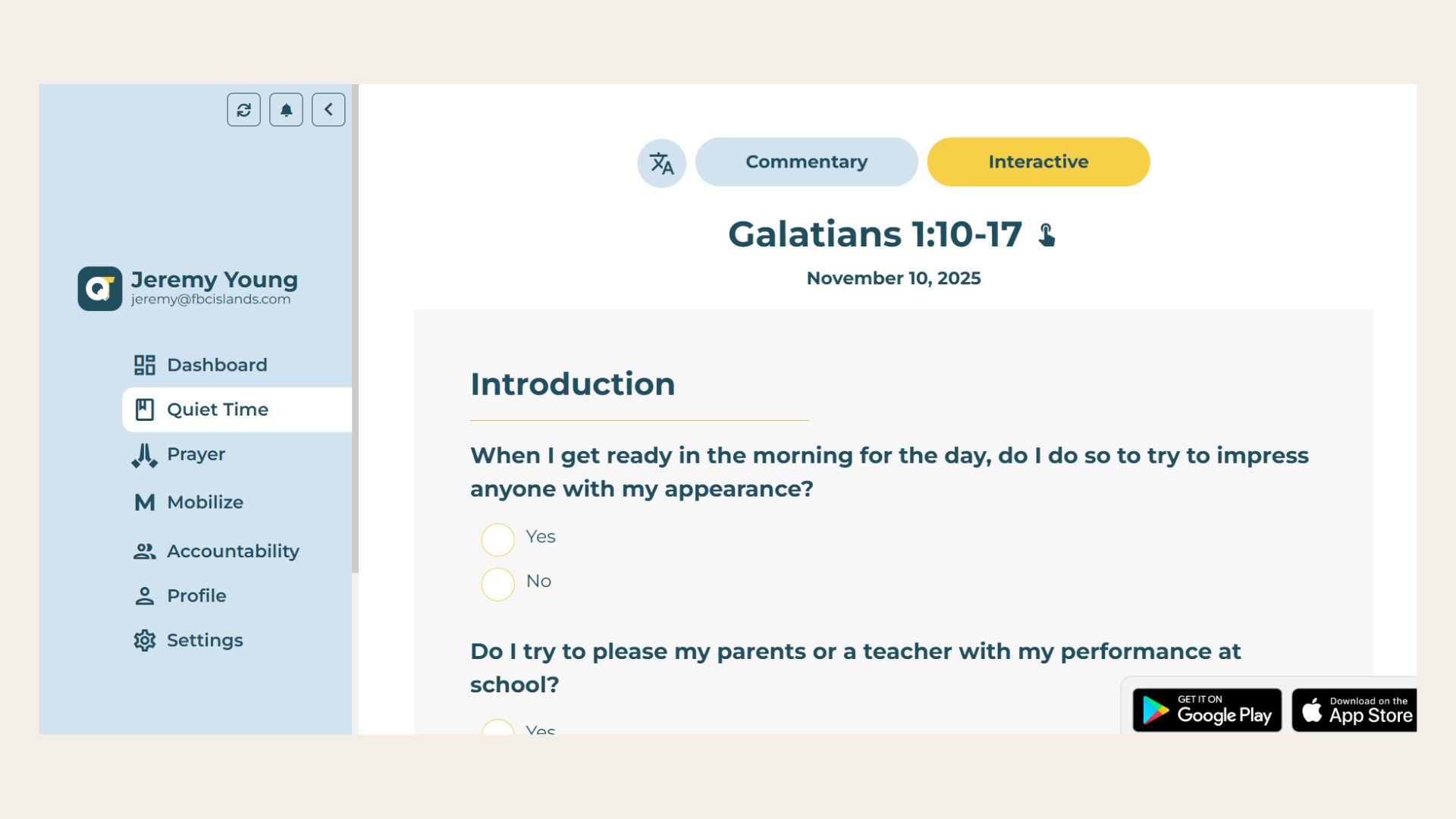This screenshot has height=819, width=1456.
Task: Collapse the sidebar with the chevron
Action: coord(328,110)
